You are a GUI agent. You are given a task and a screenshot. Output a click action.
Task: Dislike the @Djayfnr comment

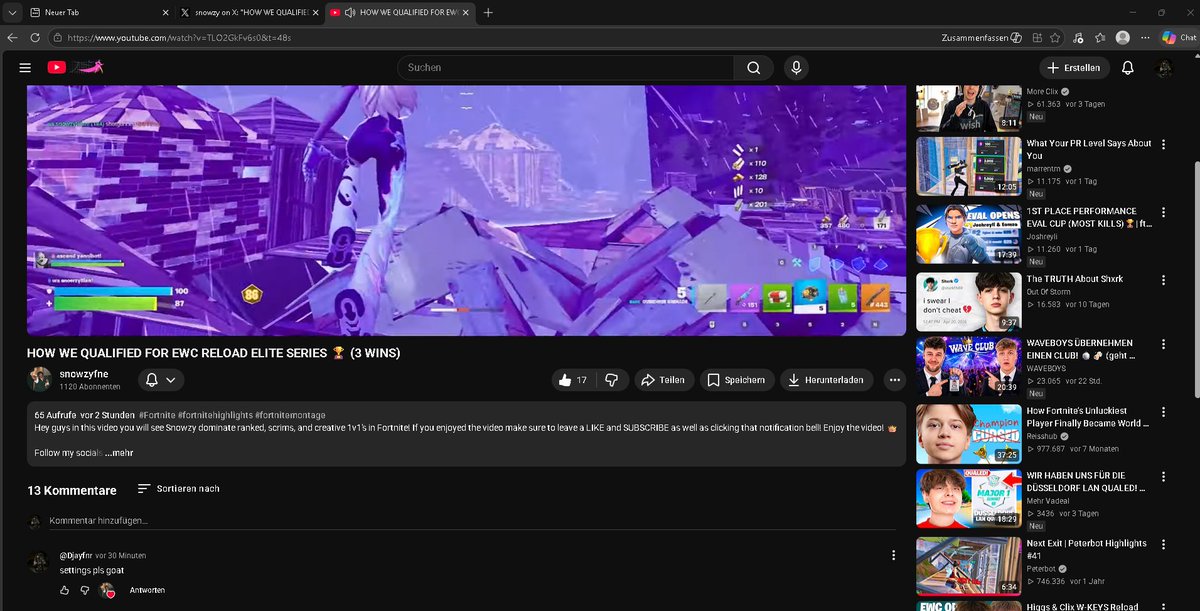tap(86, 590)
